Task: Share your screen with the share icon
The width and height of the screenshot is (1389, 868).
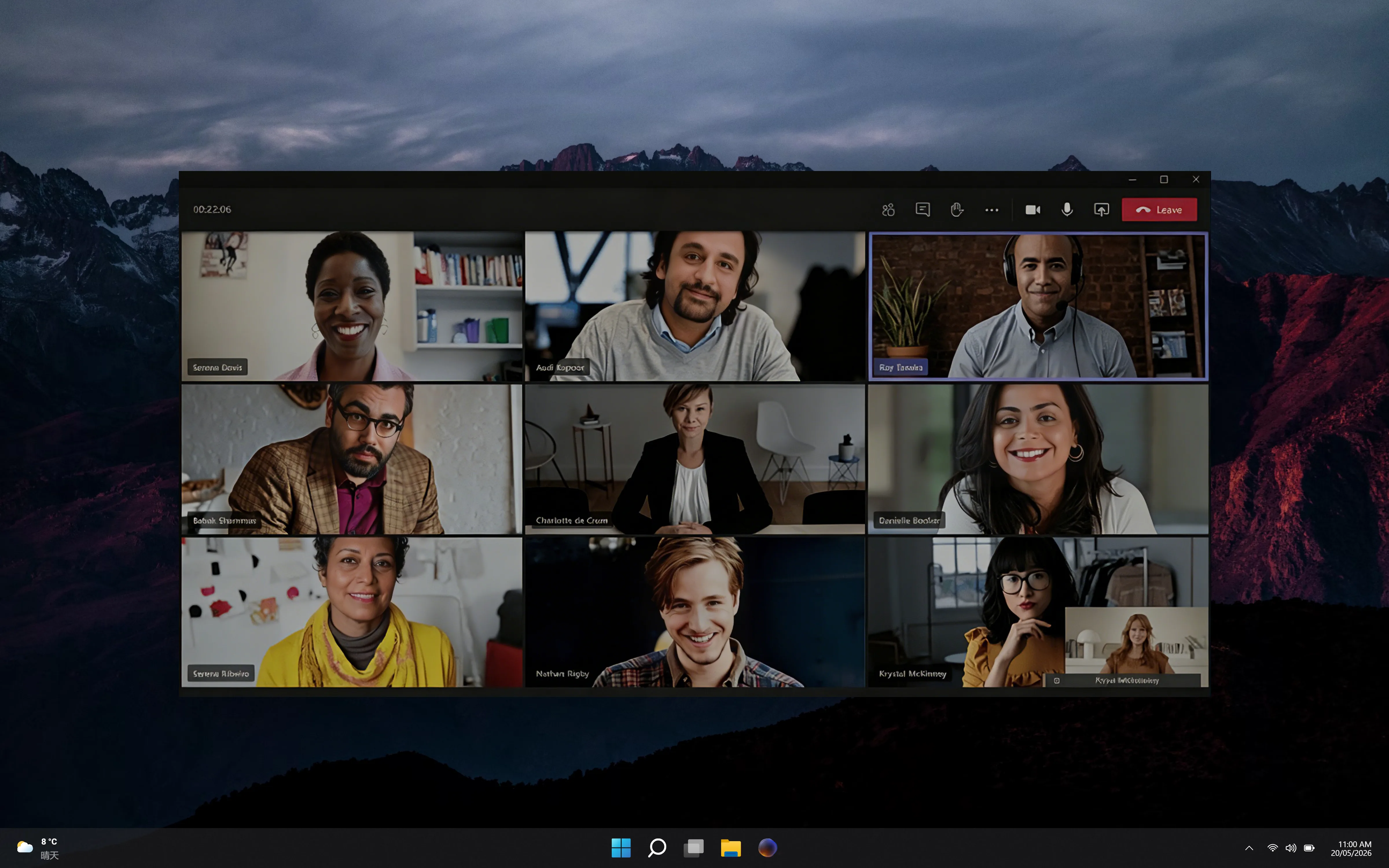Action: tap(1101, 209)
